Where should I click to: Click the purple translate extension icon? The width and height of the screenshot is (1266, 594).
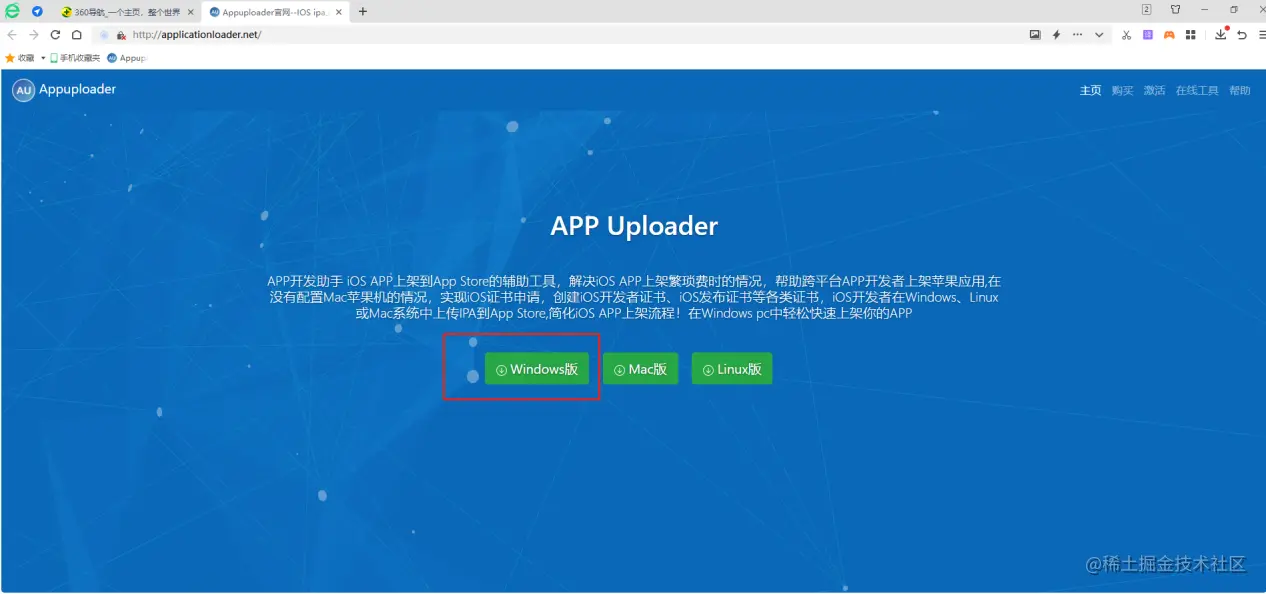(x=1147, y=34)
